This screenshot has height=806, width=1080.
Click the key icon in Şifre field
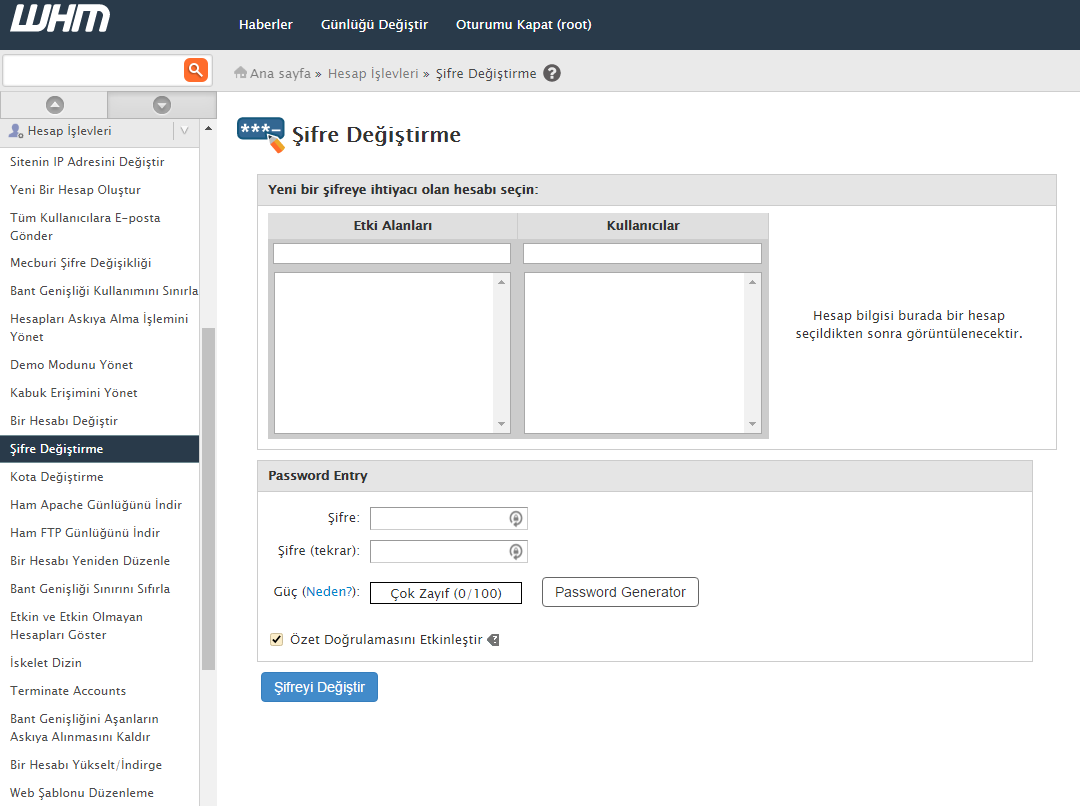(x=515, y=519)
